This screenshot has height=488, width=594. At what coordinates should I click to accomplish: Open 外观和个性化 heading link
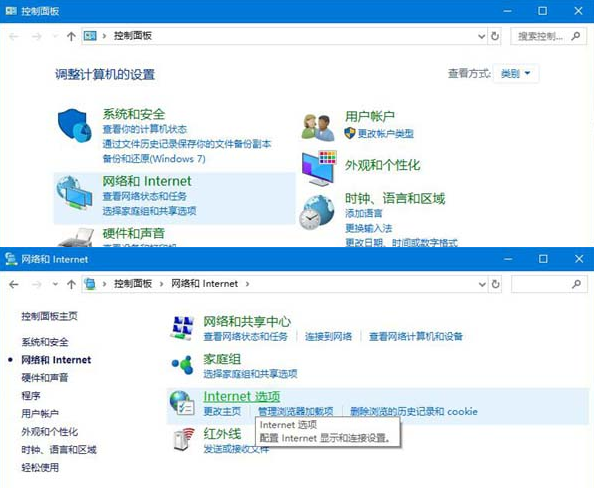(383, 165)
